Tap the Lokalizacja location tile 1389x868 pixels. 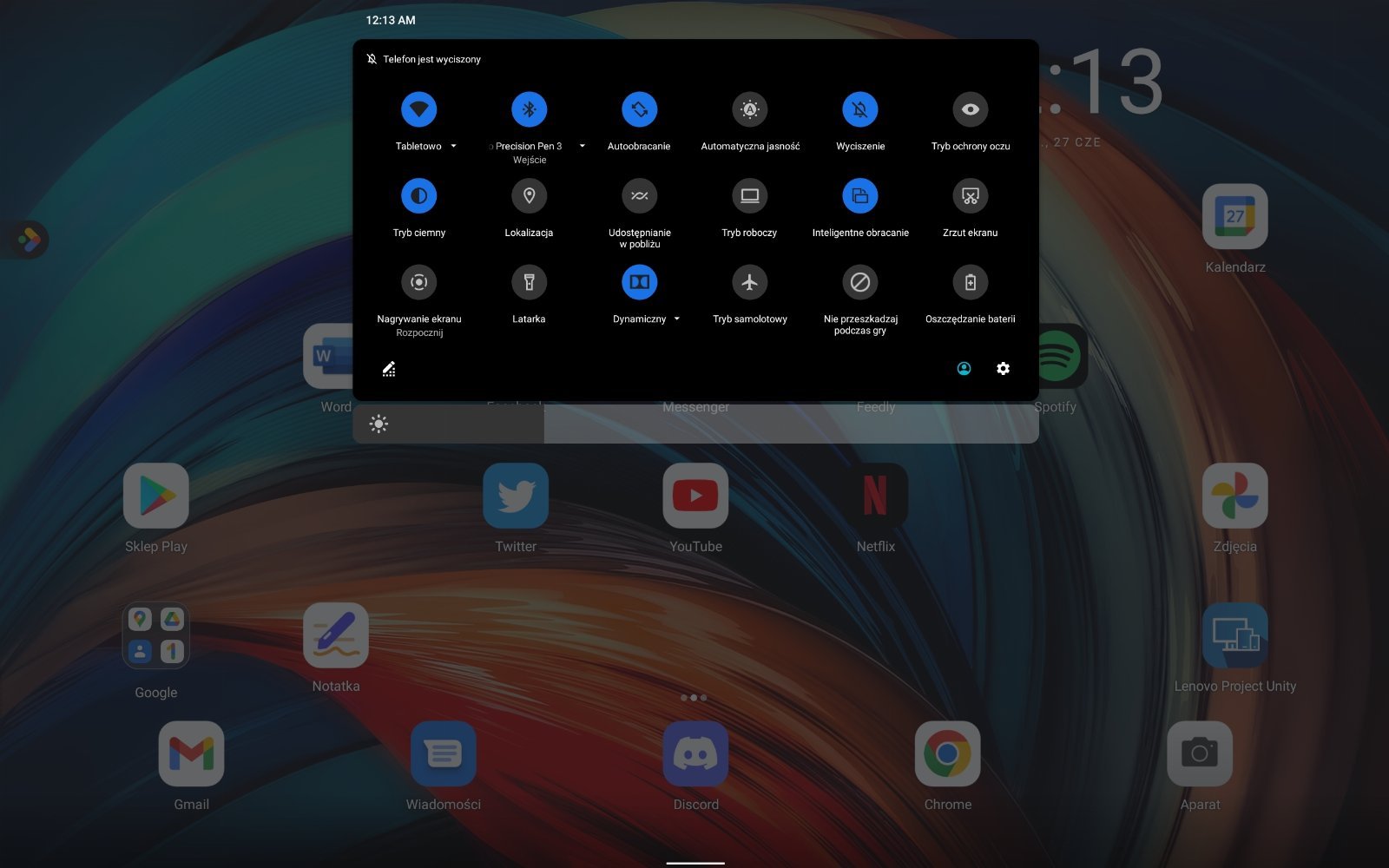529,196
